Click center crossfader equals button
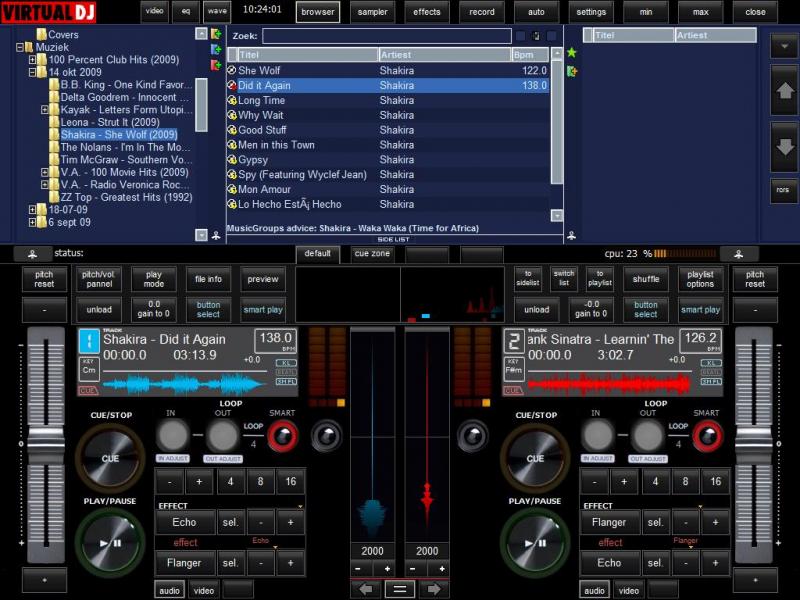The width and height of the screenshot is (800, 600). pyautogui.click(x=399, y=589)
